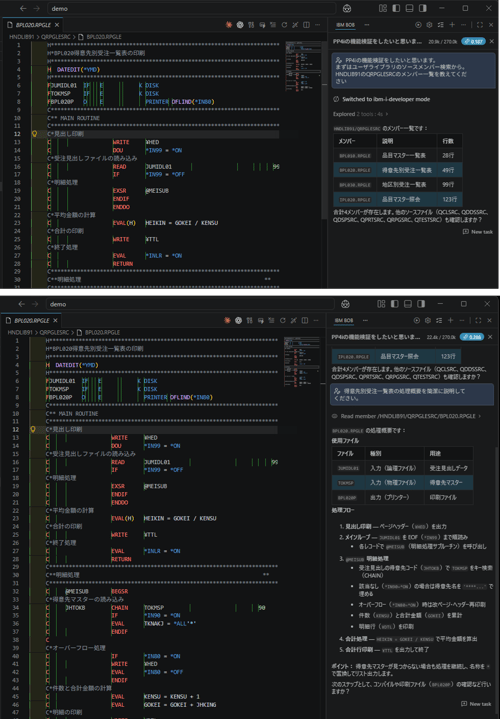This screenshot has height=719, width=500.
Task: Toggle secondary side bar in top window
Action: click(422, 8)
